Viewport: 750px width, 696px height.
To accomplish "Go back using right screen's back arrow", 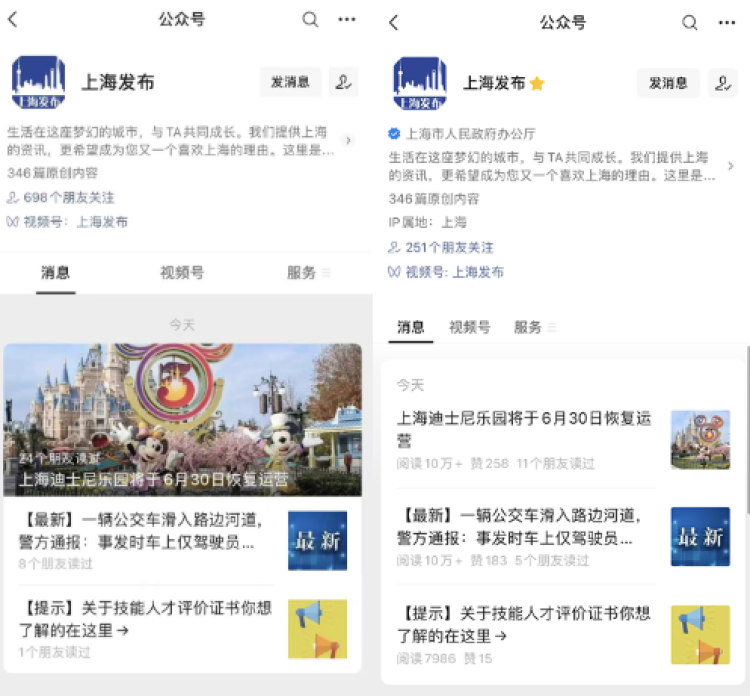I will click(x=394, y=22).
